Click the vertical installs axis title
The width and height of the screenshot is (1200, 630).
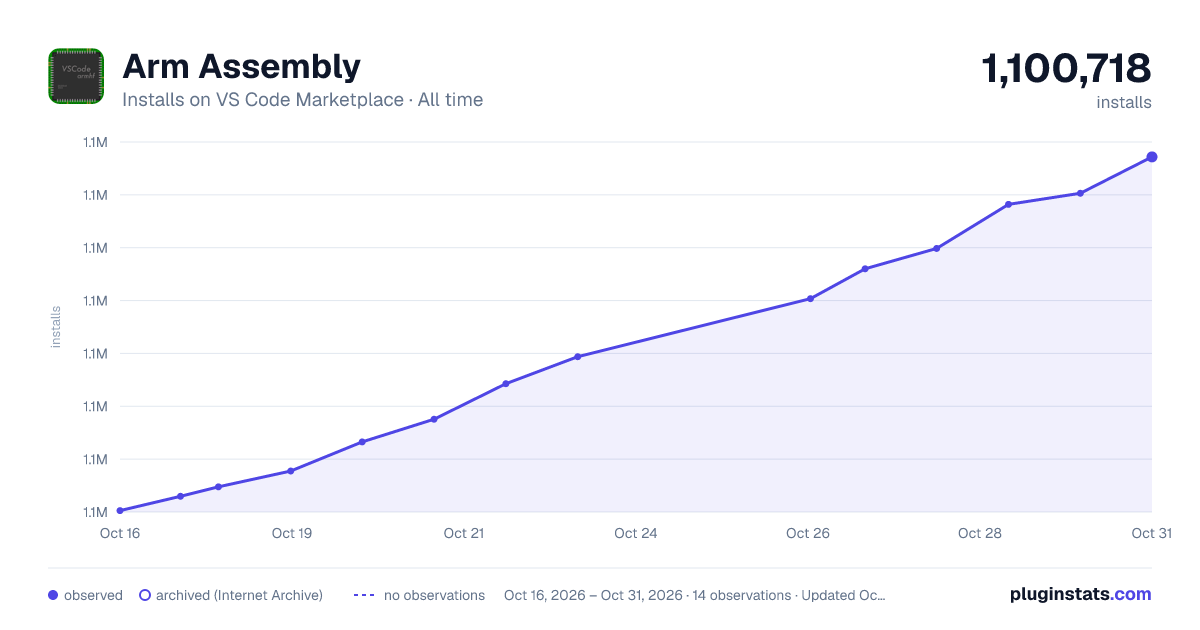pyautogui.click(x=56, y=327)
